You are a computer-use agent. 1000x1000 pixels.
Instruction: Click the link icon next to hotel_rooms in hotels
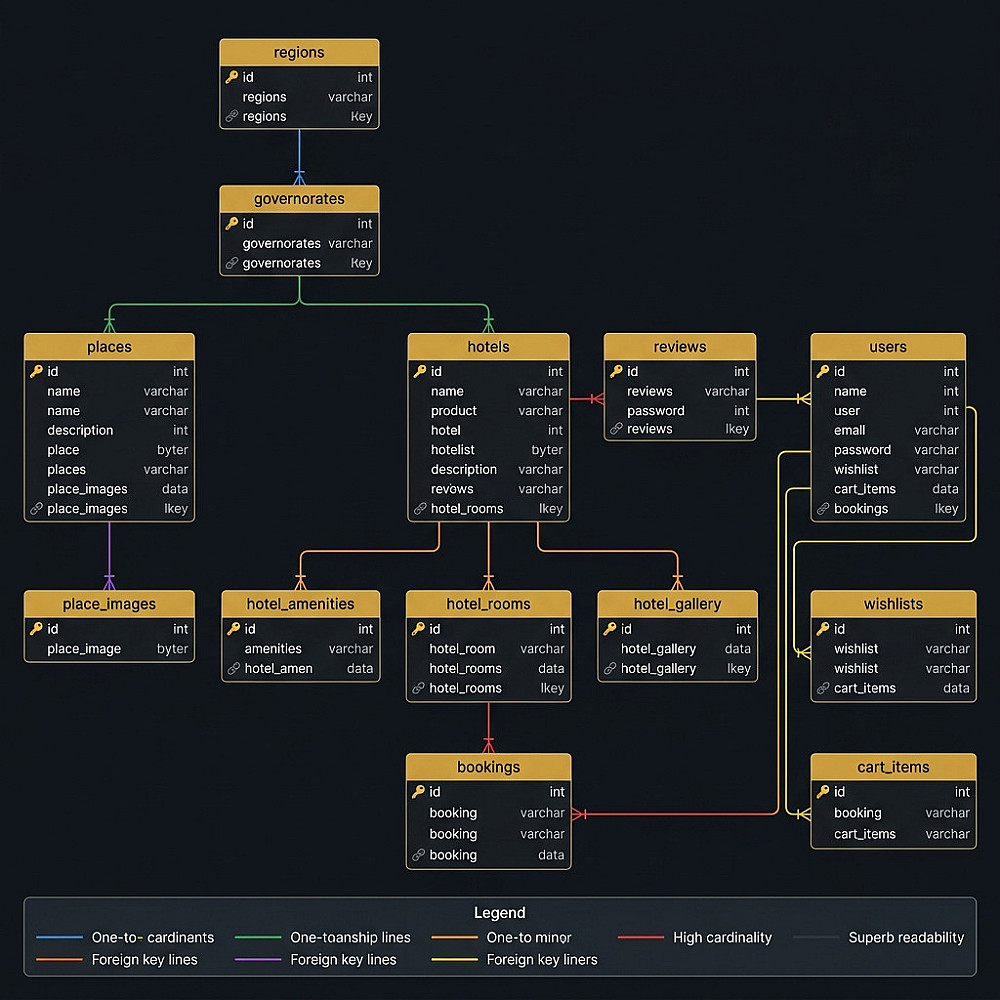(x=420, y=509)
